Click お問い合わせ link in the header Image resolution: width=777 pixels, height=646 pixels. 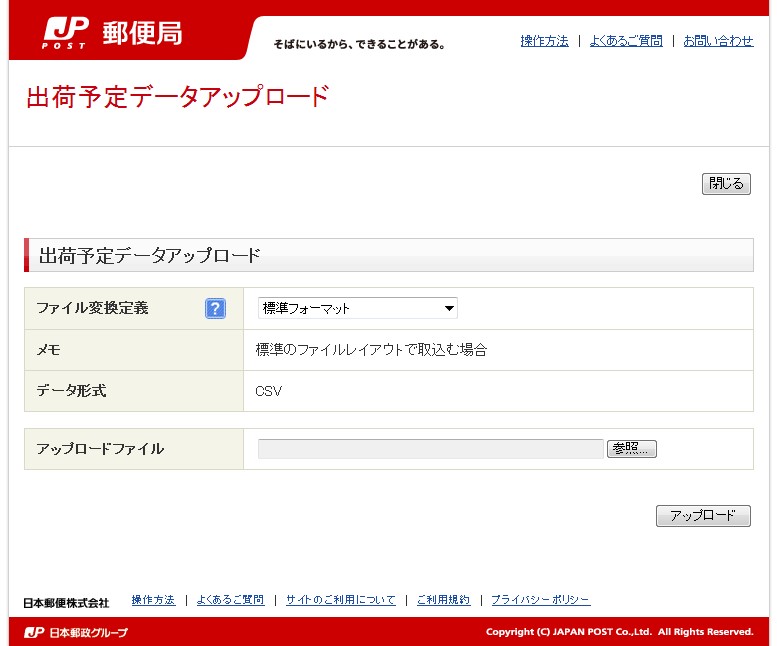(718, 41)
